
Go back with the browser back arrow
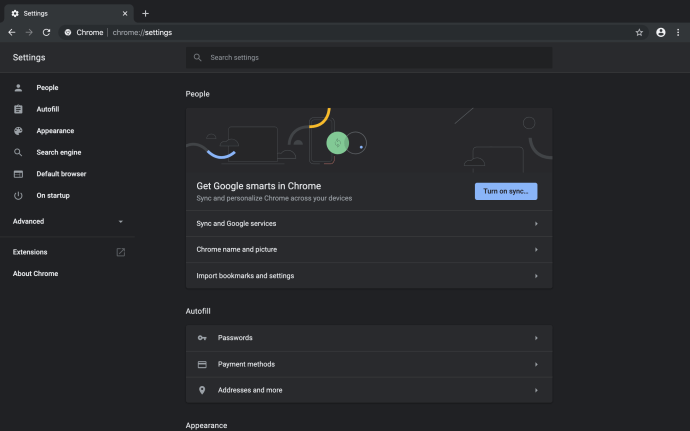click(x=12, y=33)
